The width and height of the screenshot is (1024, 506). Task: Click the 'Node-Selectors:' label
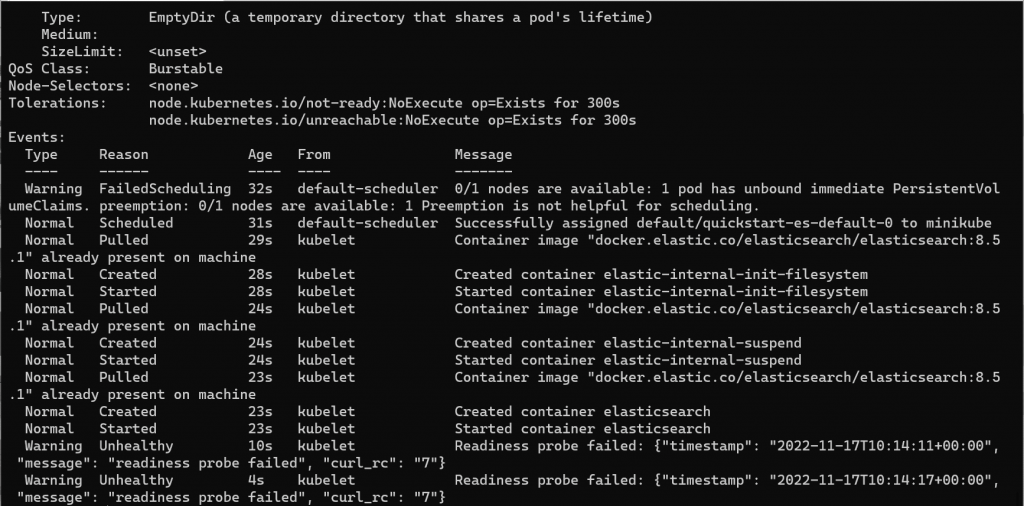[69, 86]
